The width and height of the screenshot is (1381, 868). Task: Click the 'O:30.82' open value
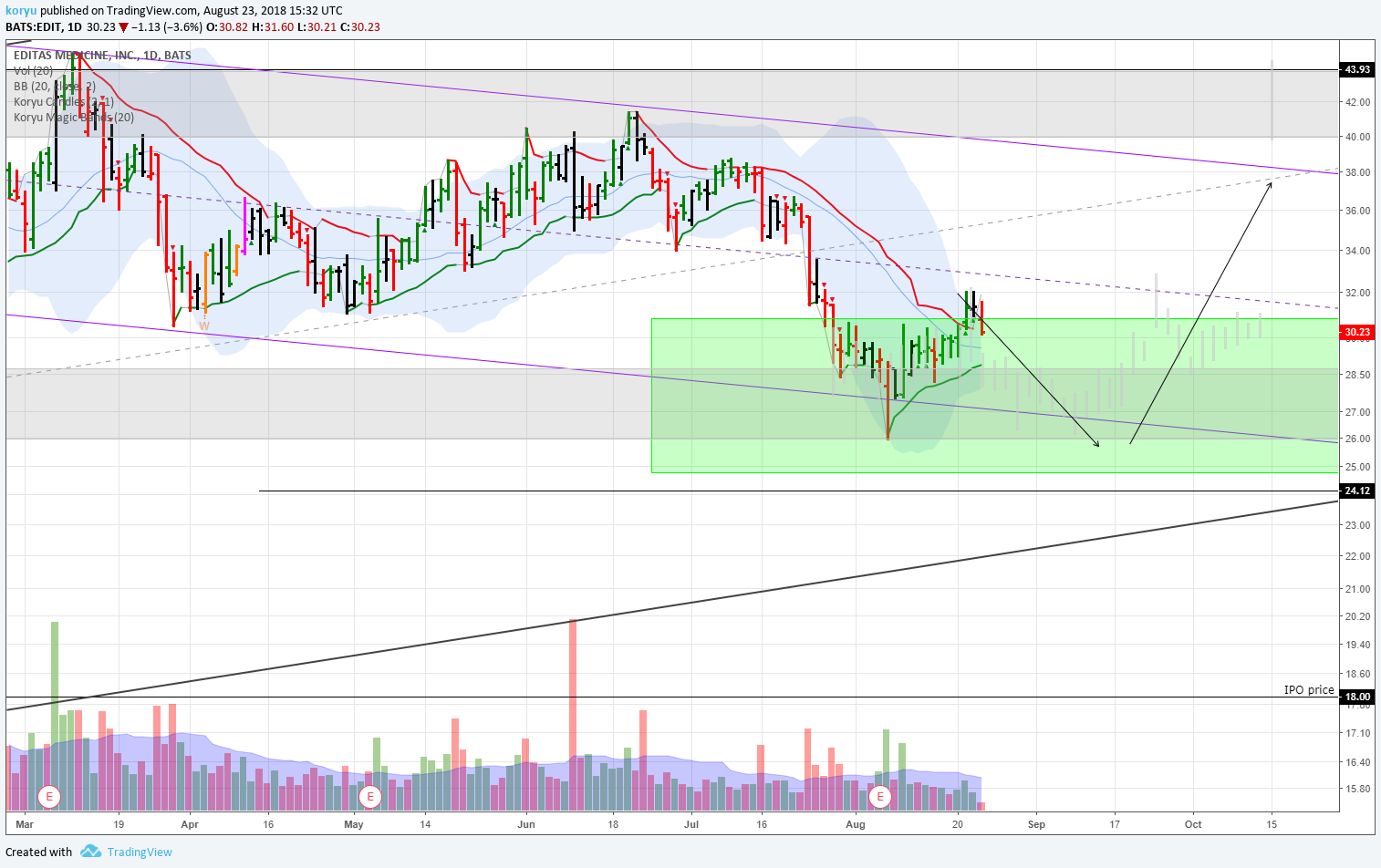(227, 26)
